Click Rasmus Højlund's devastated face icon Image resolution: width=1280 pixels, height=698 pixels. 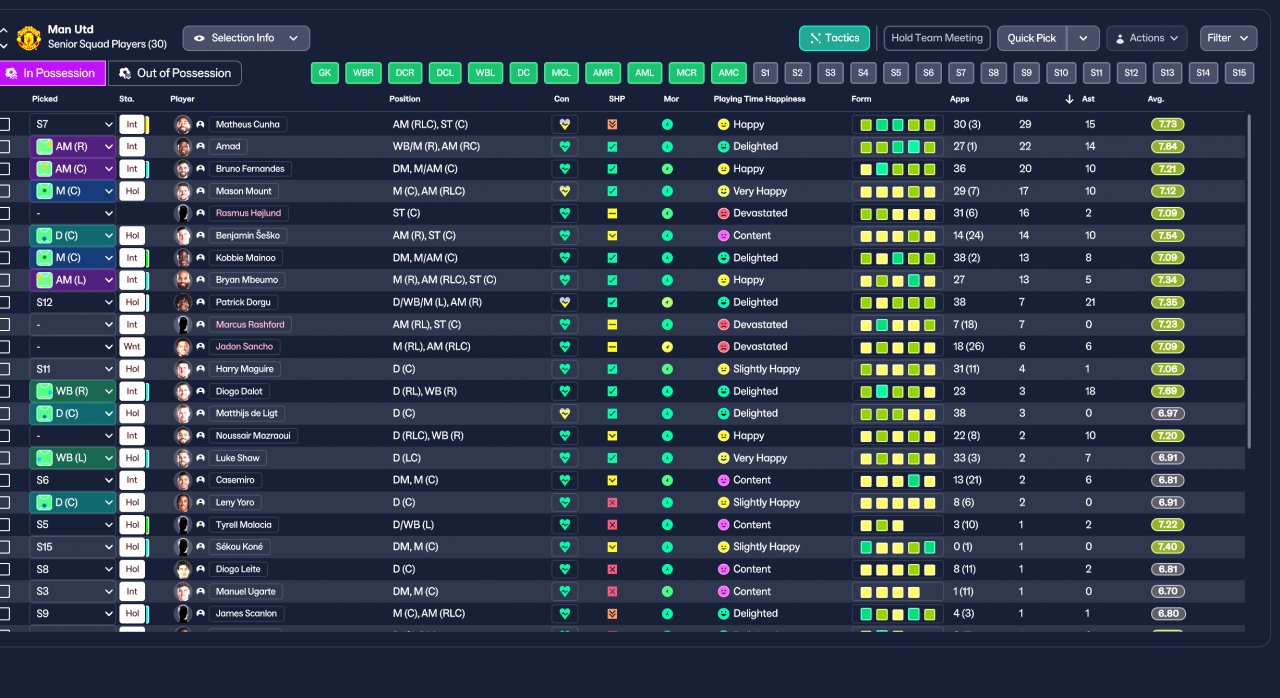tap(723, 213)
